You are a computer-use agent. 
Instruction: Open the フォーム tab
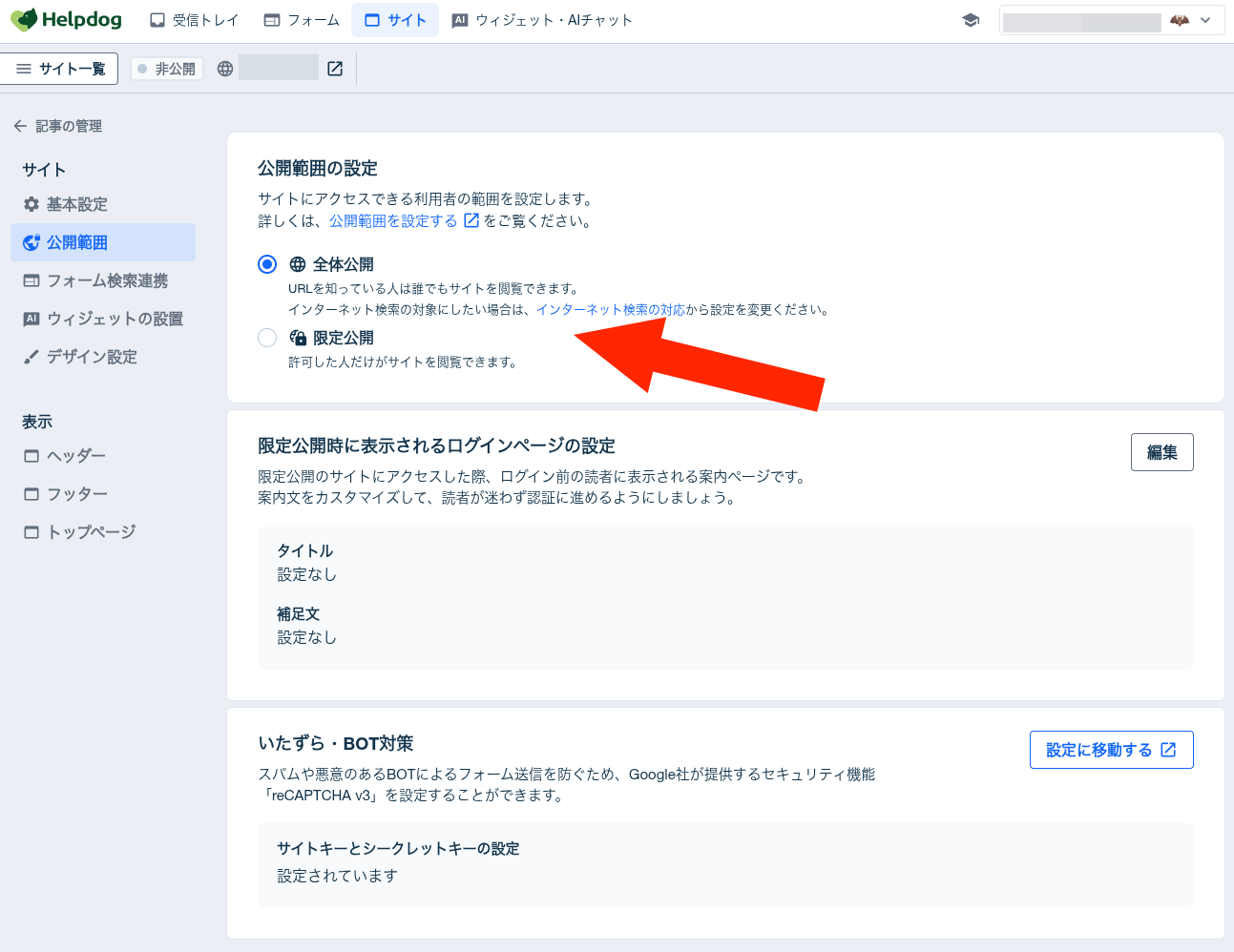click(301, 20)
